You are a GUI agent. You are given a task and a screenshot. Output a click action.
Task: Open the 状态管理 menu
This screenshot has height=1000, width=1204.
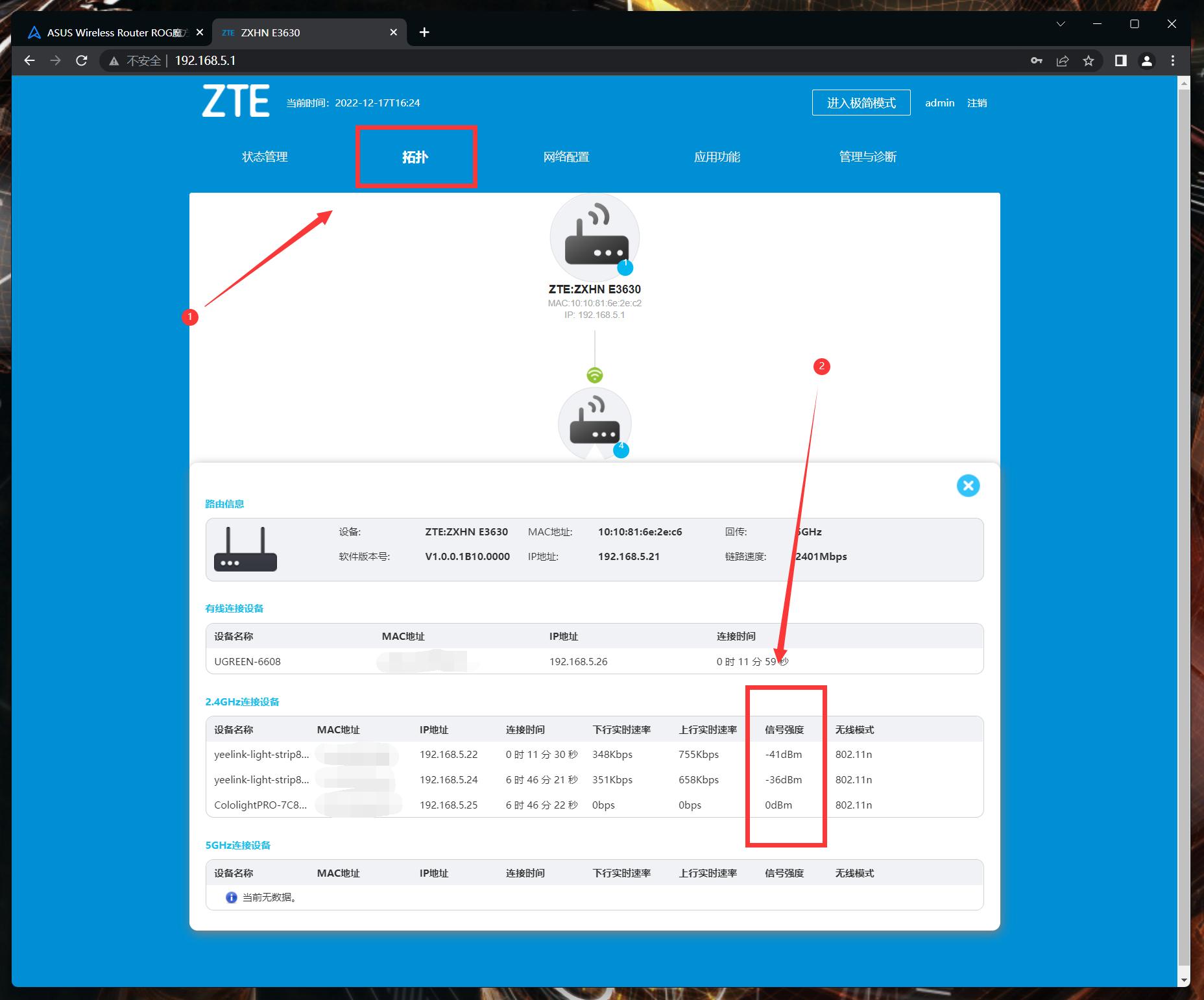[265, 157]
